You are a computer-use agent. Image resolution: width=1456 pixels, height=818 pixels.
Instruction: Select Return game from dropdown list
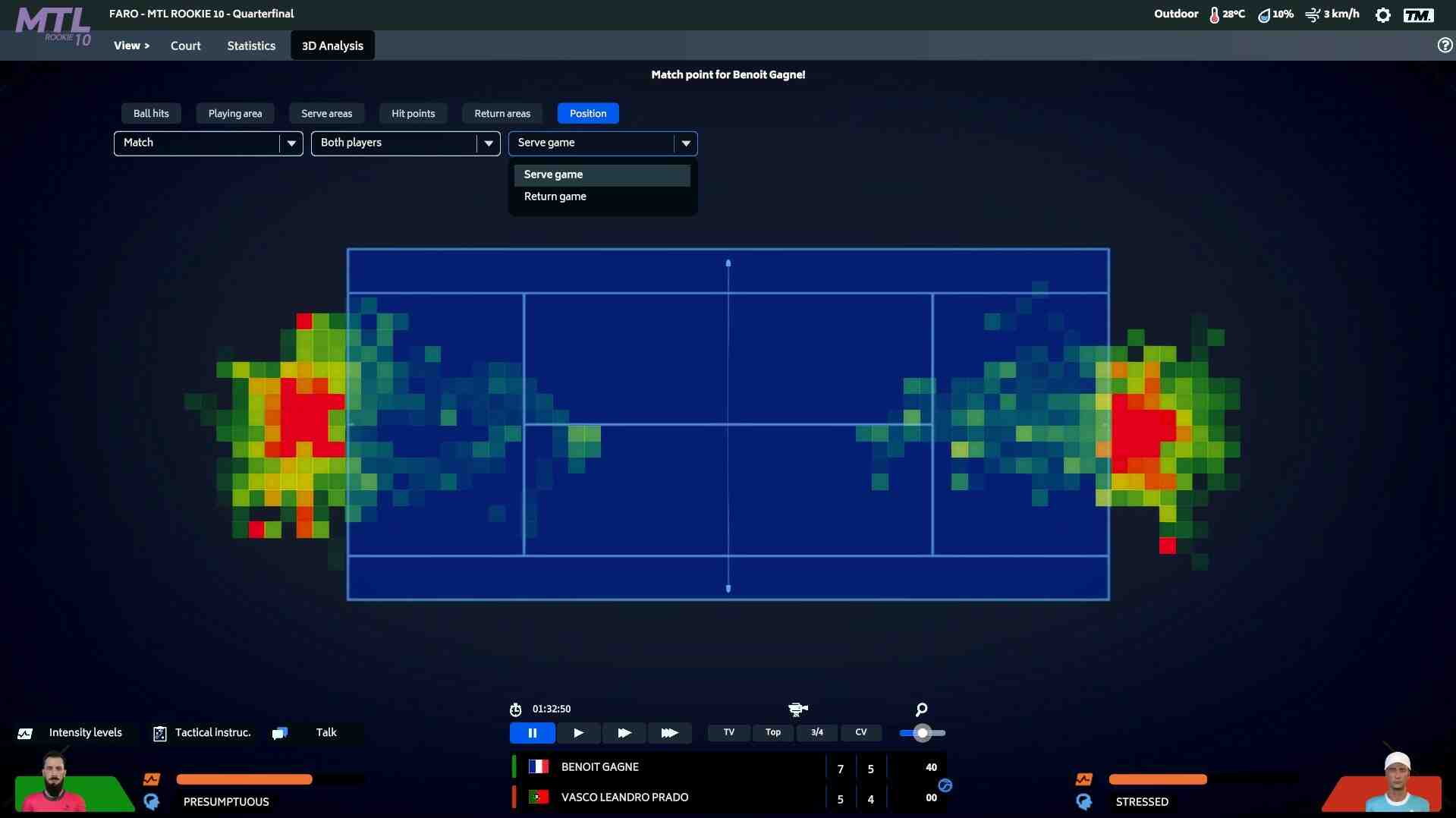click(x=555, y=197)
